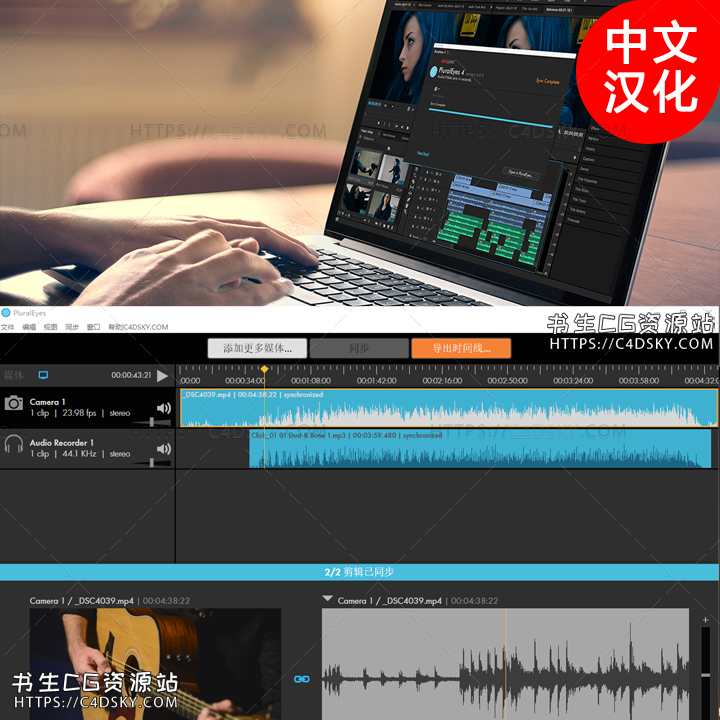720x720 pixels.
Task: Open the 编辑 menu
Action: tap(29, 327)
